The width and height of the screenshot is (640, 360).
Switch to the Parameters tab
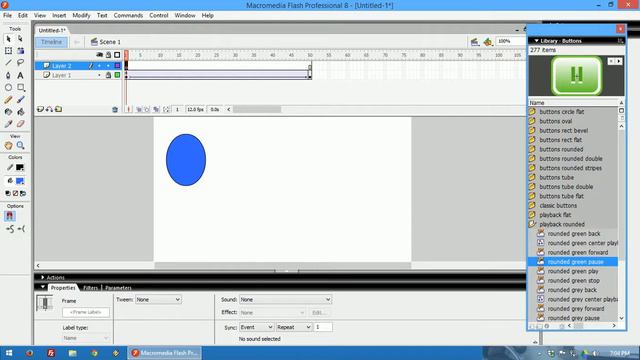point(118,288)
